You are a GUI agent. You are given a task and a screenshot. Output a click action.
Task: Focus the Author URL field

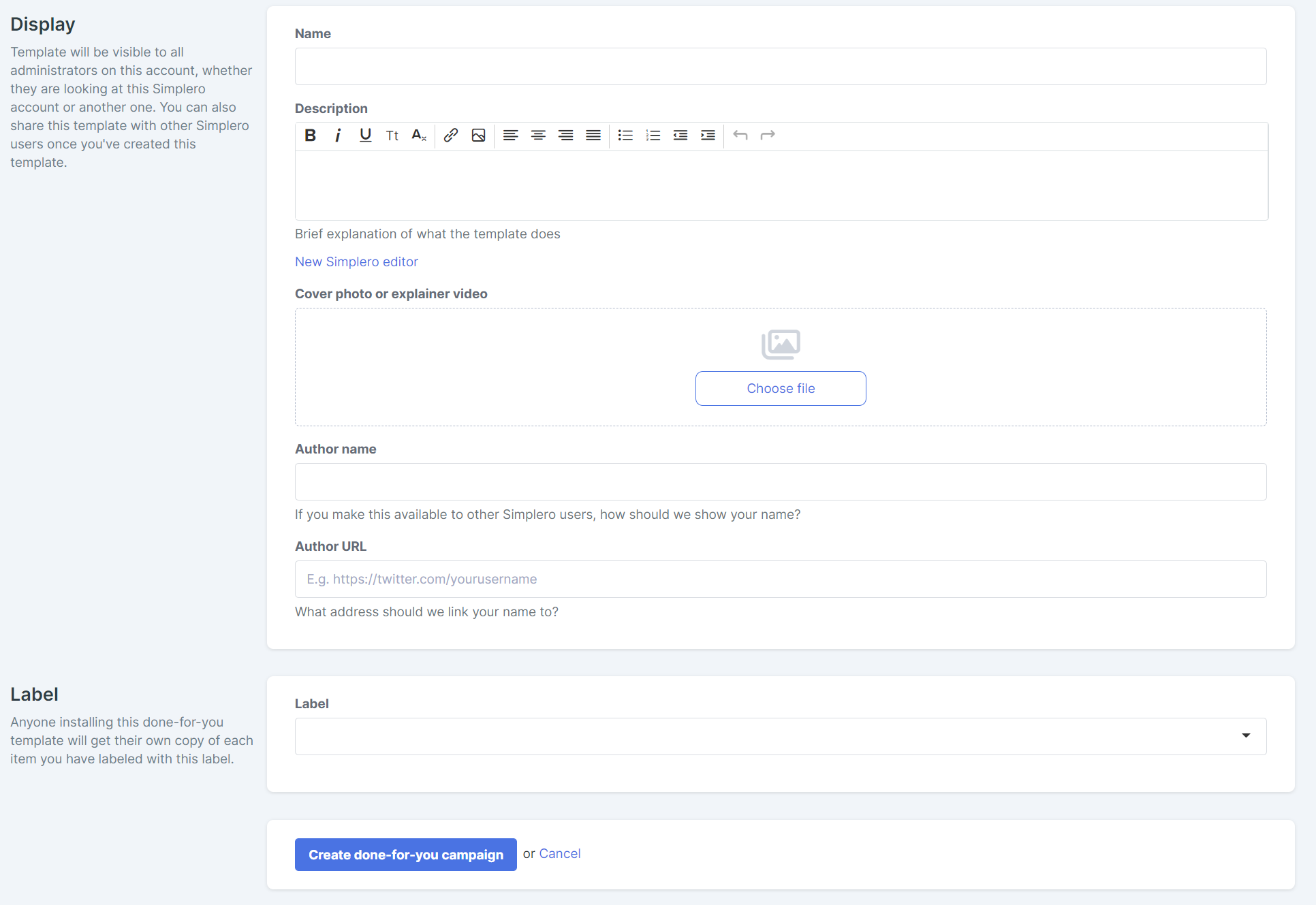coord(781,579)
